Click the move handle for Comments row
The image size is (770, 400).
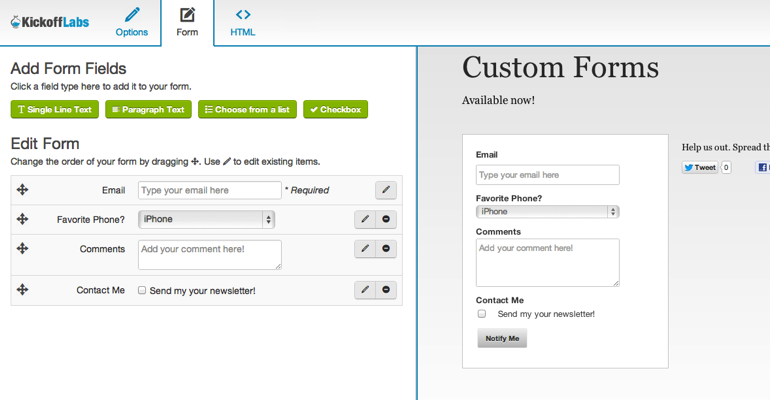pos(23,249)
